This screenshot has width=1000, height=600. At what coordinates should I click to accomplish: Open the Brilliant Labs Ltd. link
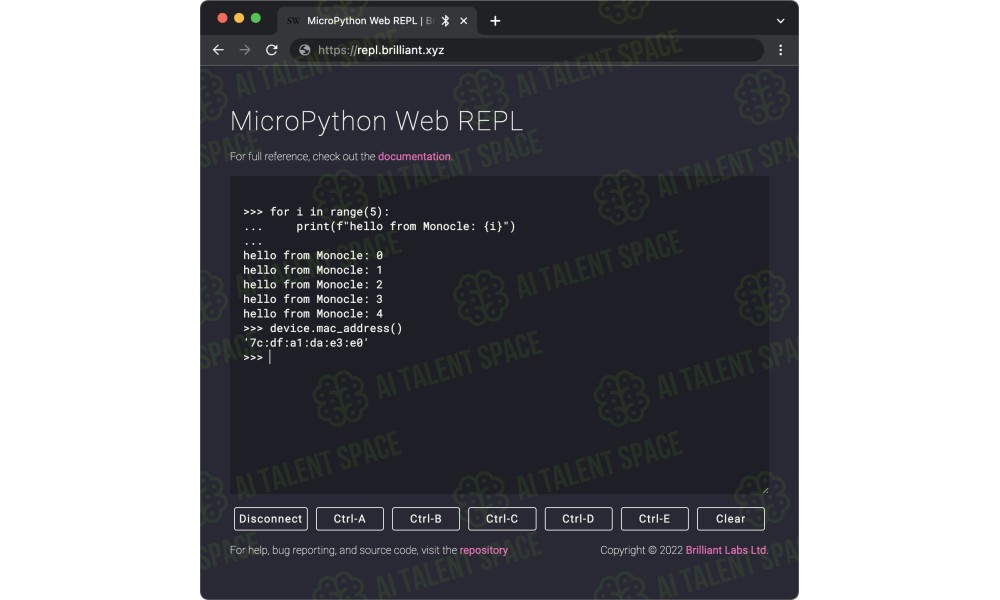pyautogui.click(x=726, y=550)
